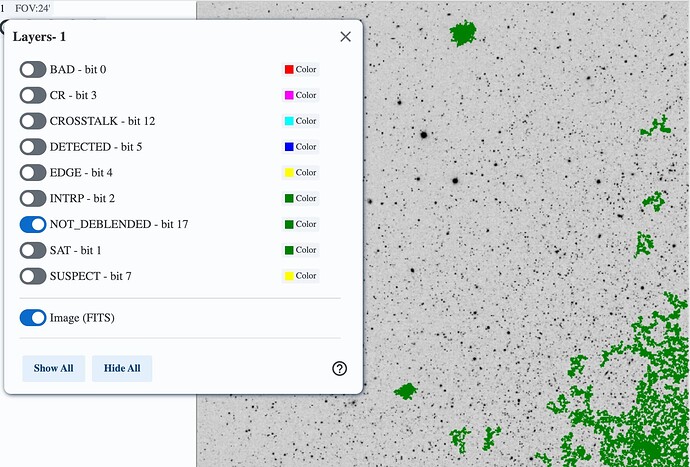Change color for BAD layer
This screenshot has width=690, height=467.
[x=301, y=70]
